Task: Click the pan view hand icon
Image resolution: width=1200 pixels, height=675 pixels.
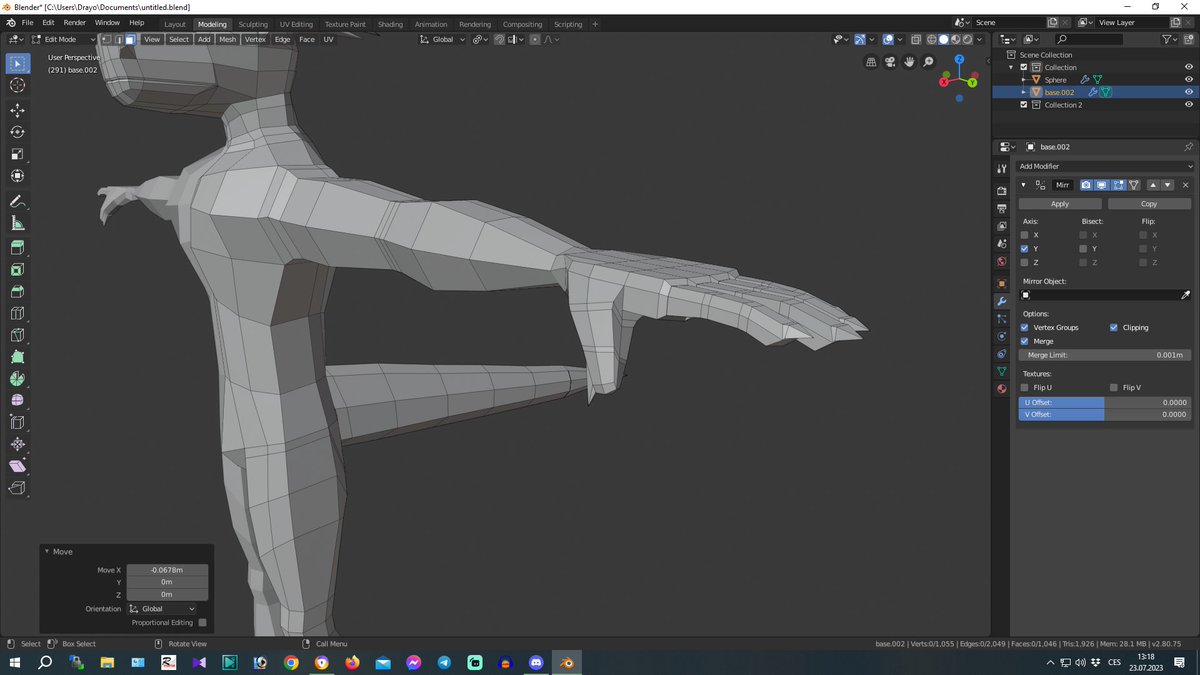Action: pyautogui.click(x=909, y=62)
